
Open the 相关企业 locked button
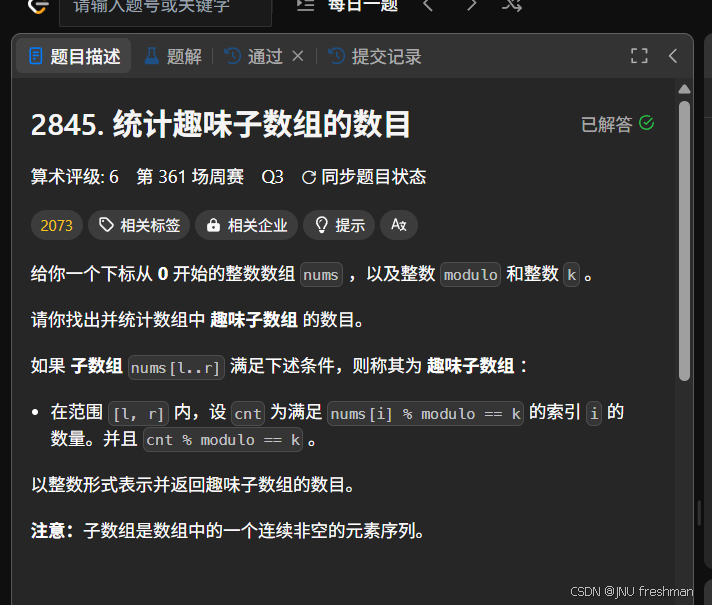pyautogui.click(x=247, y=225)
